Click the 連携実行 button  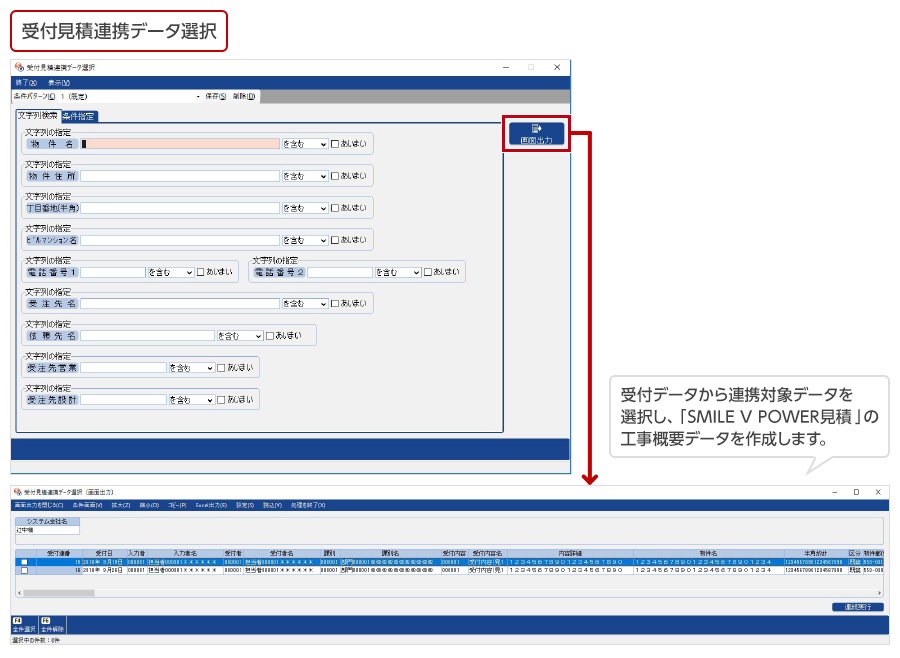[x=857, y=607]
